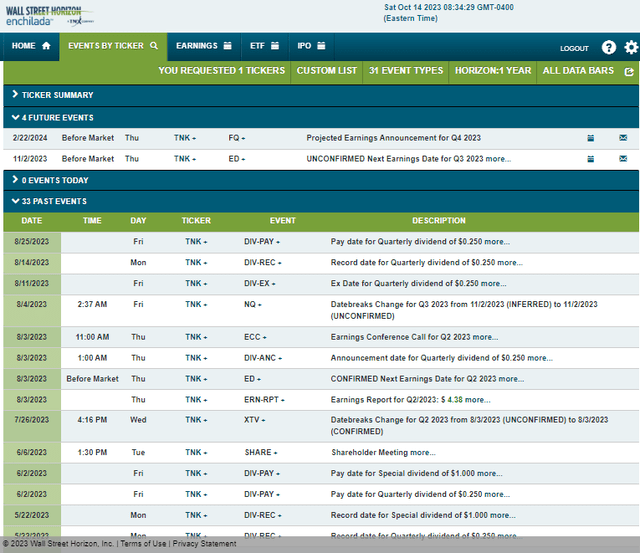The height and width of the screenshot is (553, 640).
Task: Expand the Ticker Summary section
Action: pos(321,95)
